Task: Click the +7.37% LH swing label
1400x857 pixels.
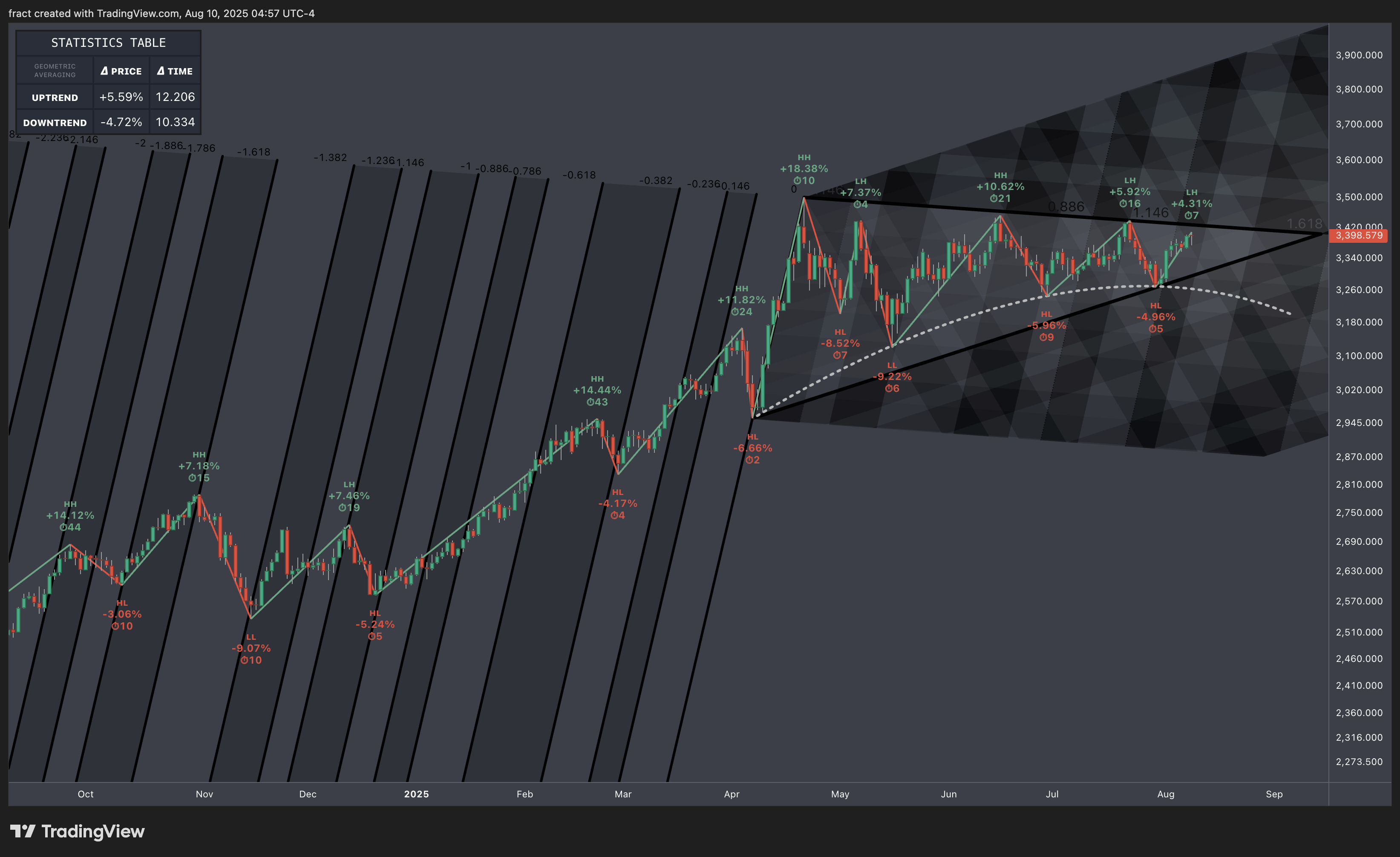Action: 861,193
